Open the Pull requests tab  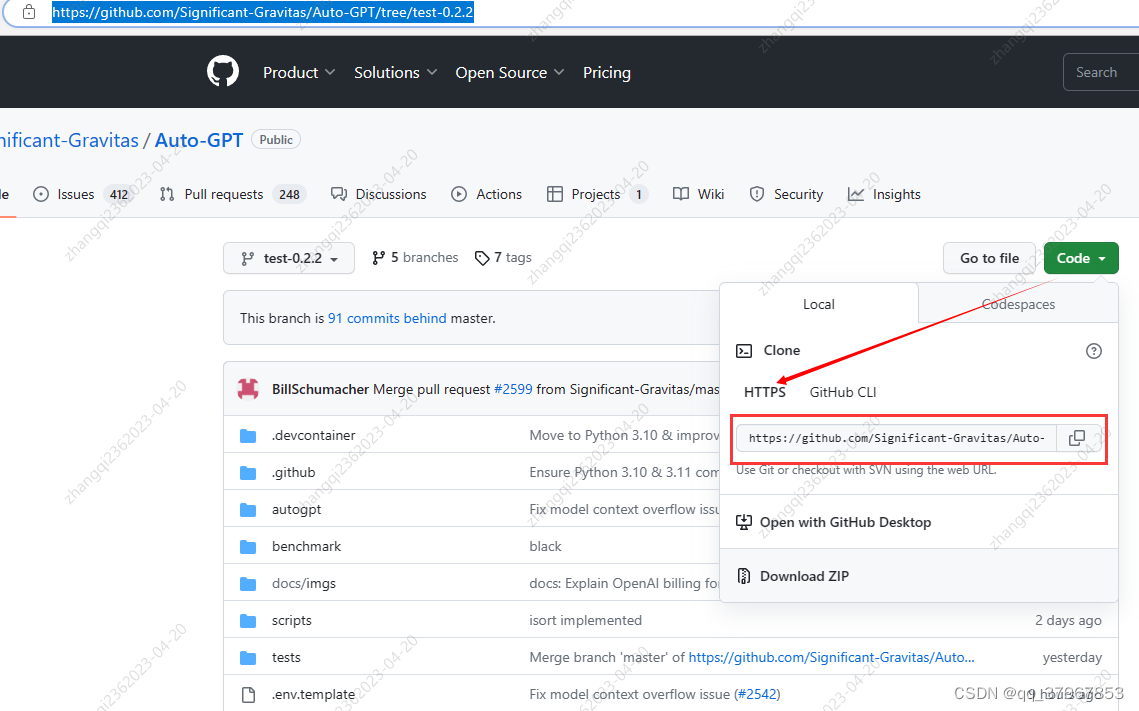(x=232, y=194)
